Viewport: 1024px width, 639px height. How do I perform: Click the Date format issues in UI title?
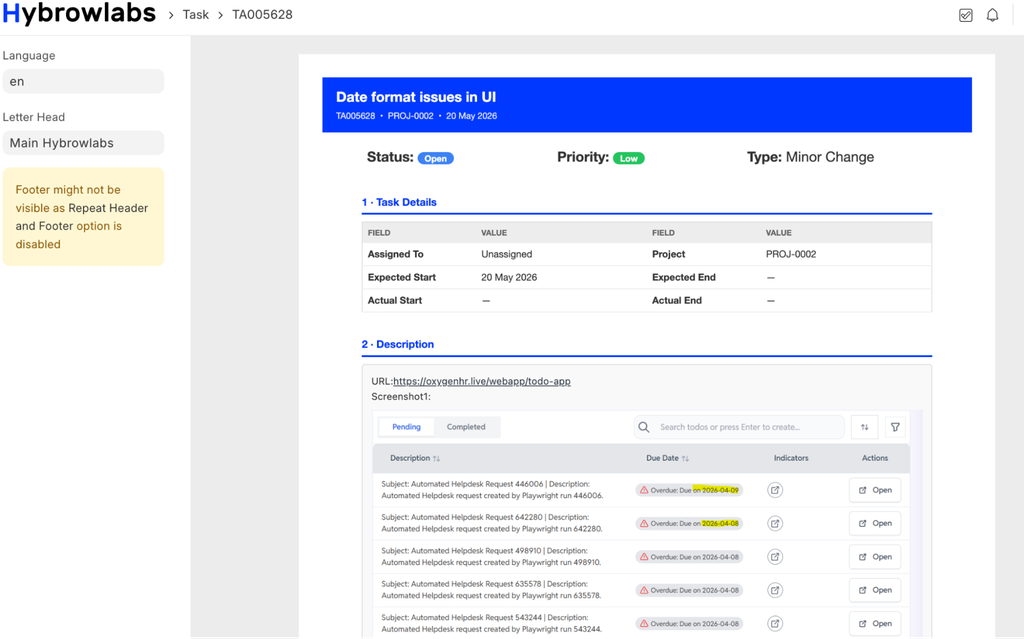[415, 97]
